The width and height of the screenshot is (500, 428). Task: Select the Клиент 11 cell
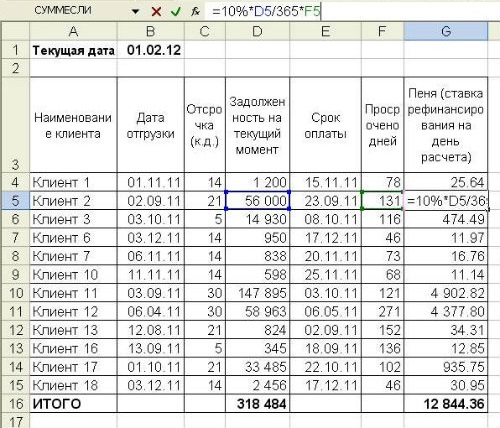[x=73, y=293]
